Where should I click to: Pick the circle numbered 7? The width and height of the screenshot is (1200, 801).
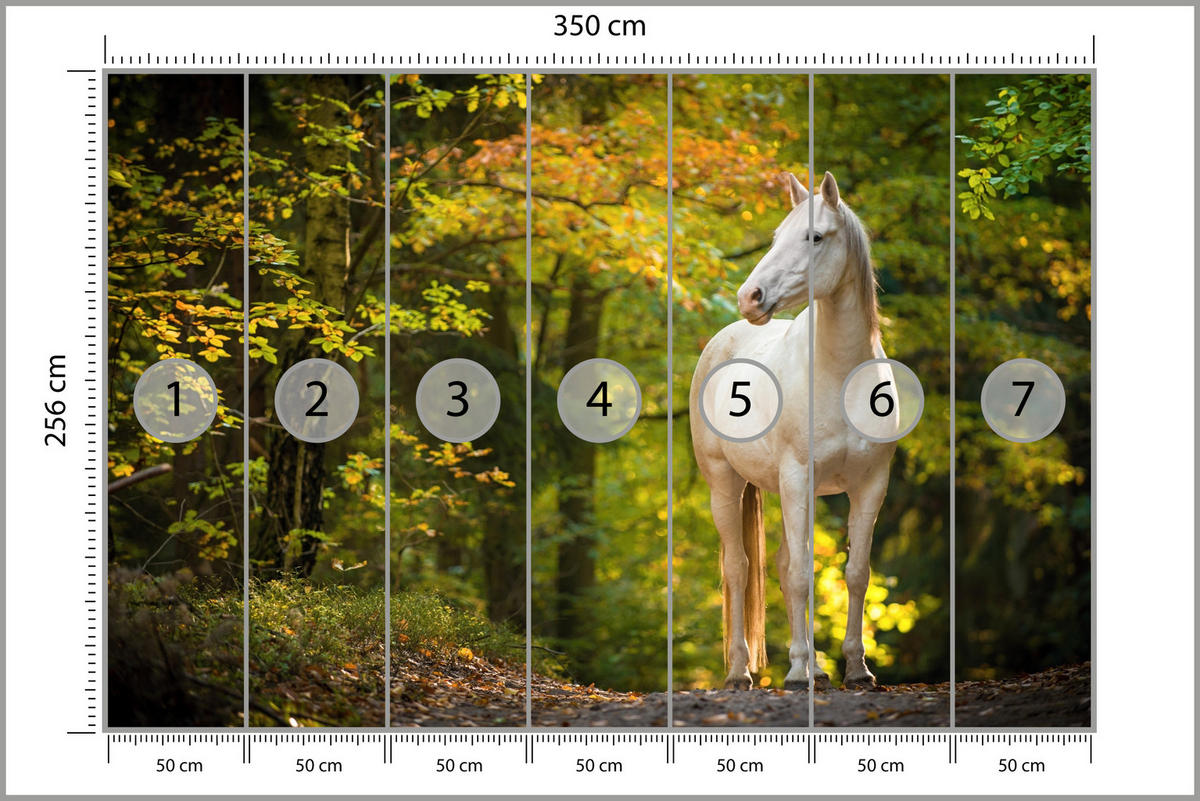tap(1022, 400)
